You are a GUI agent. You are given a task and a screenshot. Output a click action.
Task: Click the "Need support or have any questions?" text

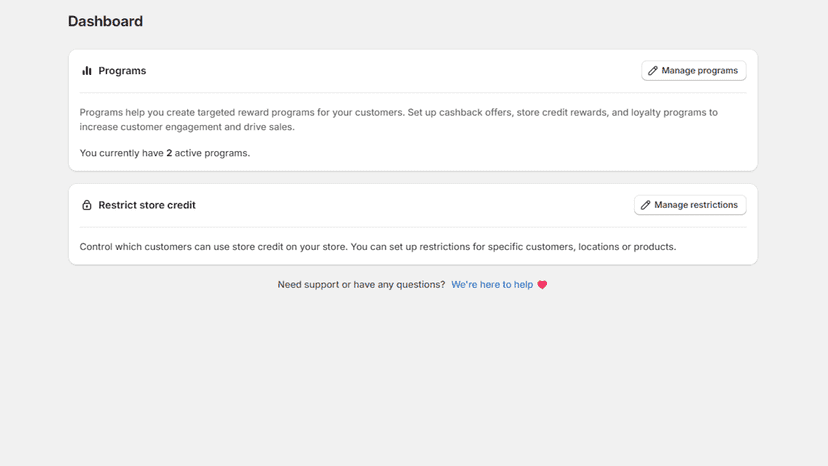[x=361, y=285]
